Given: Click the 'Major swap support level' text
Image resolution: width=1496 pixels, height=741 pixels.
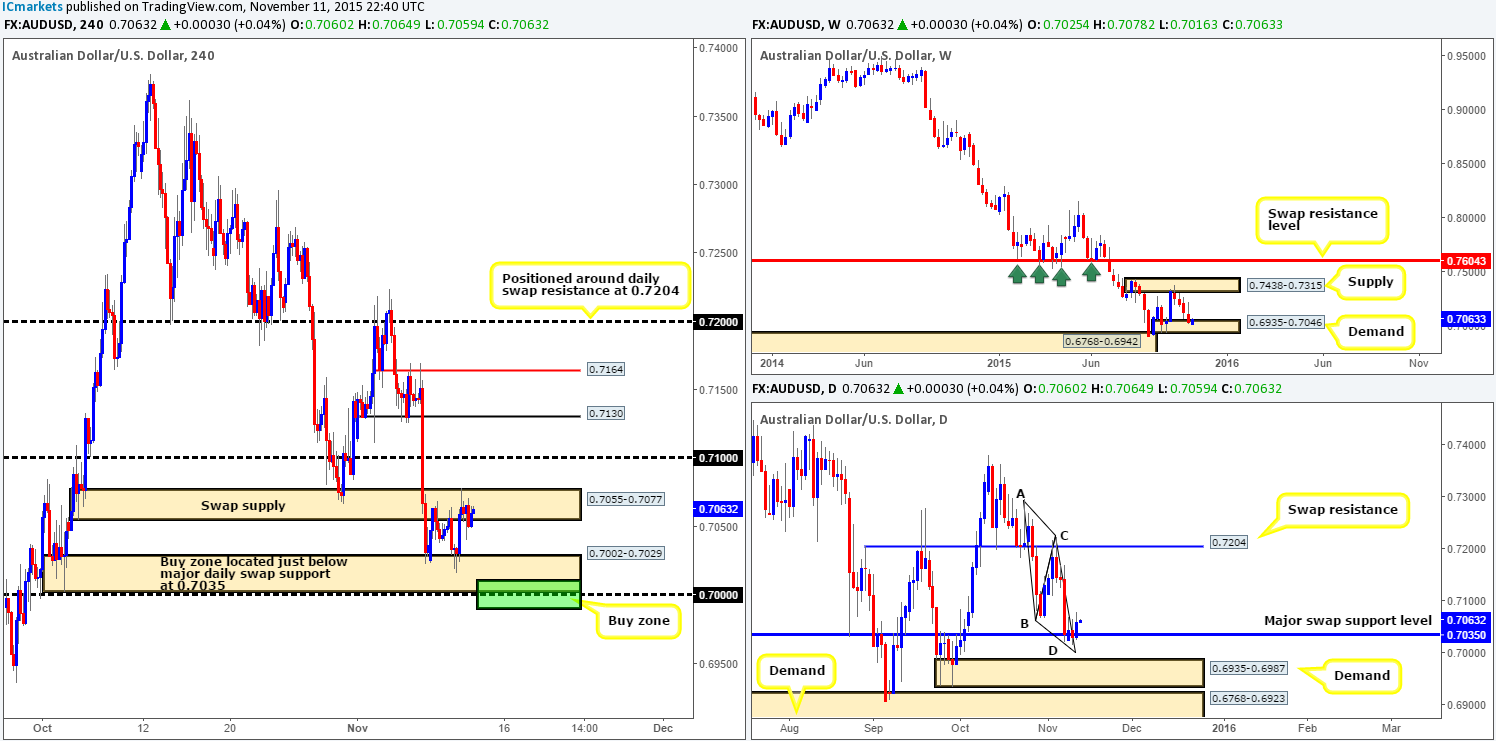Looking at the screenshot, I should pos(1348,621).
